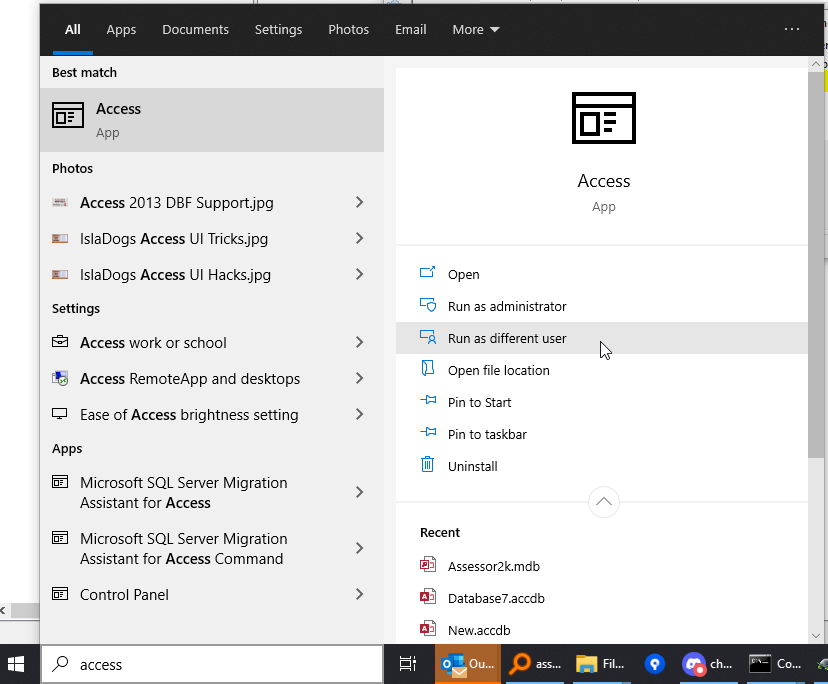This screenshot has width=828, height=684.
Task: Open Access work or school setting
Action: 212,342
